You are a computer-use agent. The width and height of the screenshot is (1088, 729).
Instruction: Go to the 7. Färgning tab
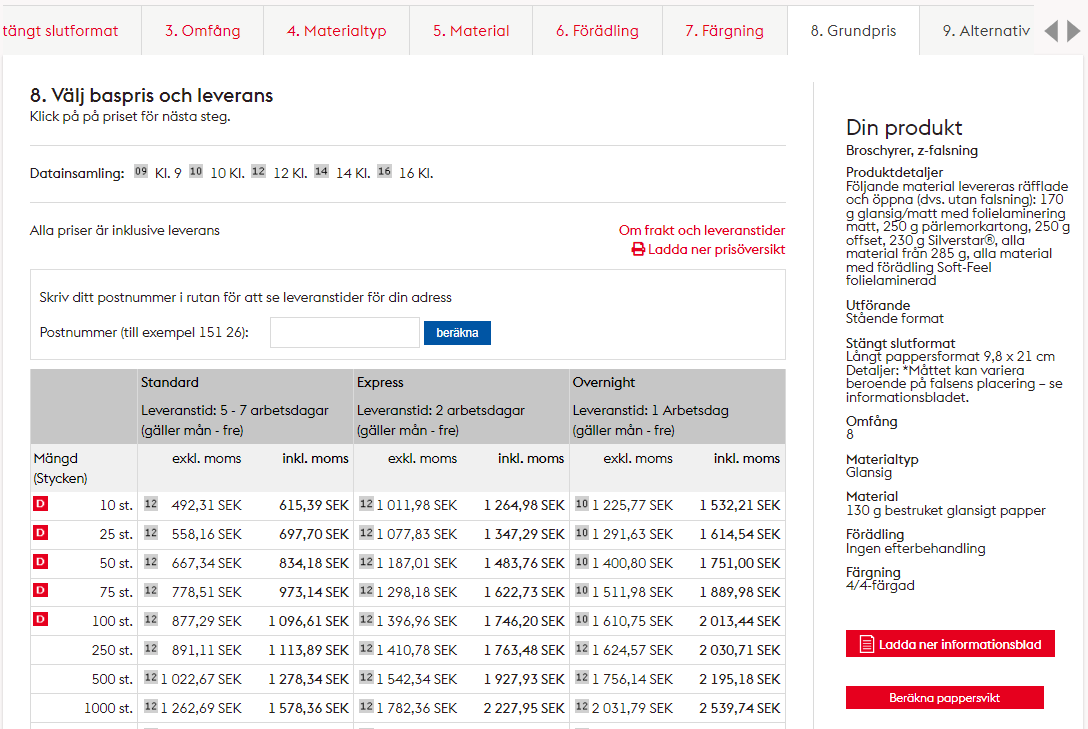[724, 31]
